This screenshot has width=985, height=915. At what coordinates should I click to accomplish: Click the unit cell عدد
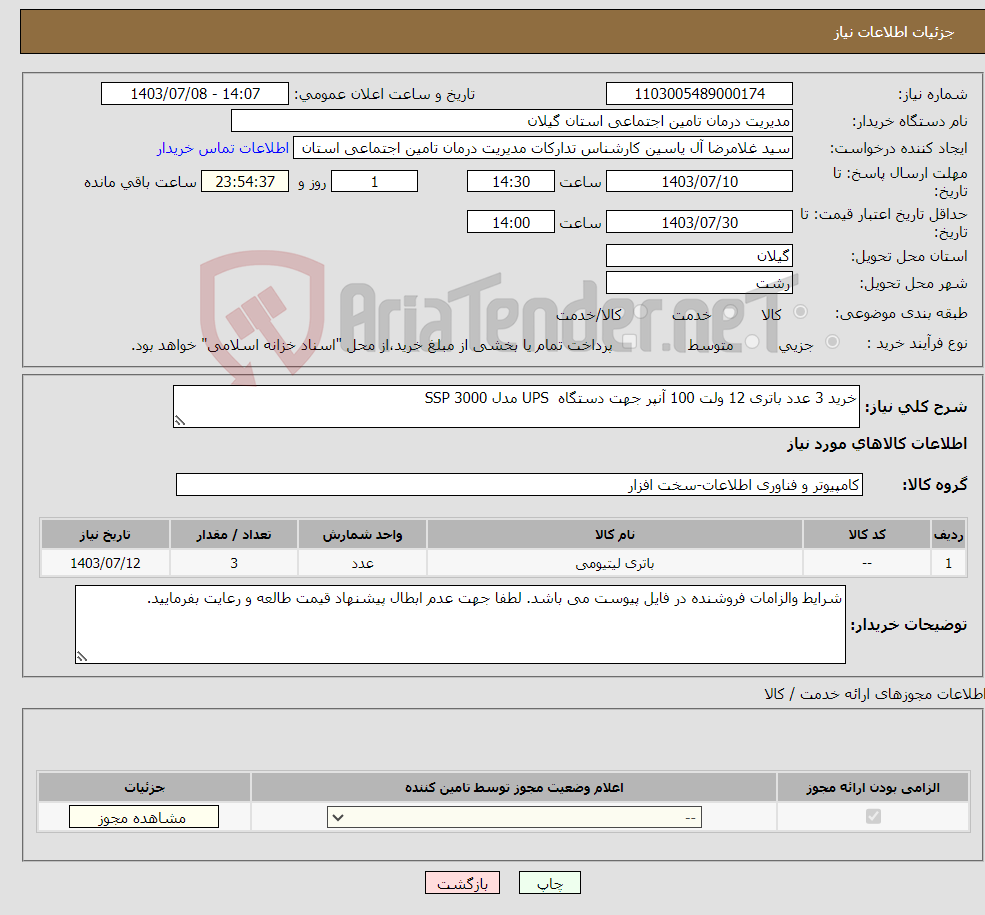pyautogui.click(x=362, y=563)
